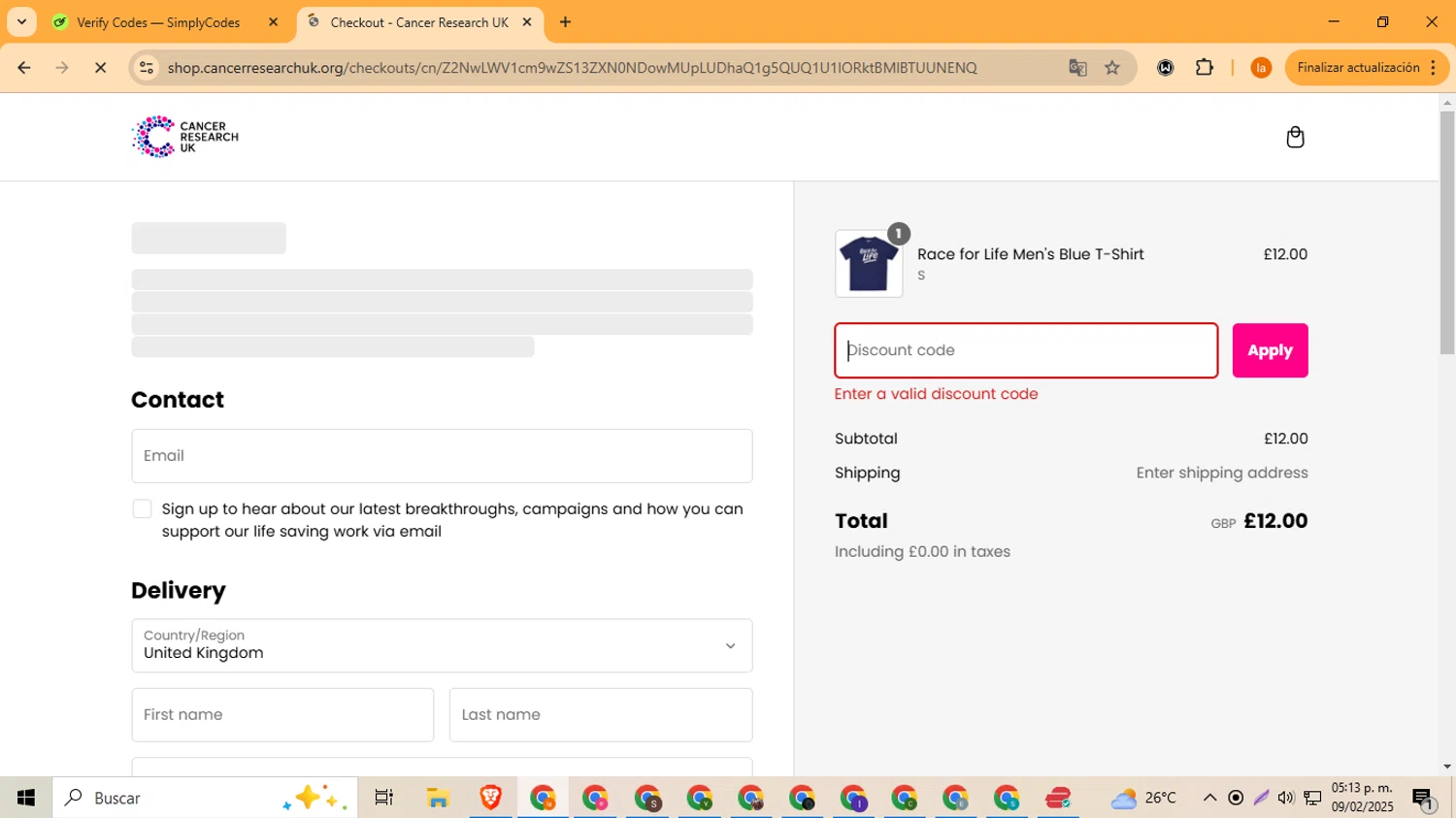Viewport: 1456px width, 818px height.
Task: Open the shopping bag cart icon
Action: [1295, 137]
